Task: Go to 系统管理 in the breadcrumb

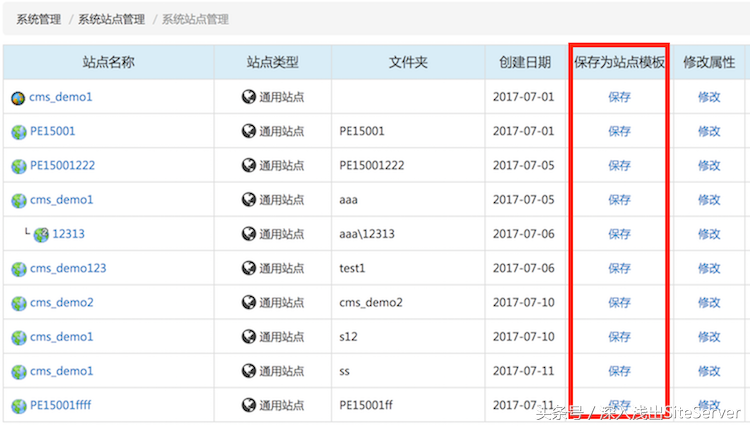Action: tap(39, 20)
